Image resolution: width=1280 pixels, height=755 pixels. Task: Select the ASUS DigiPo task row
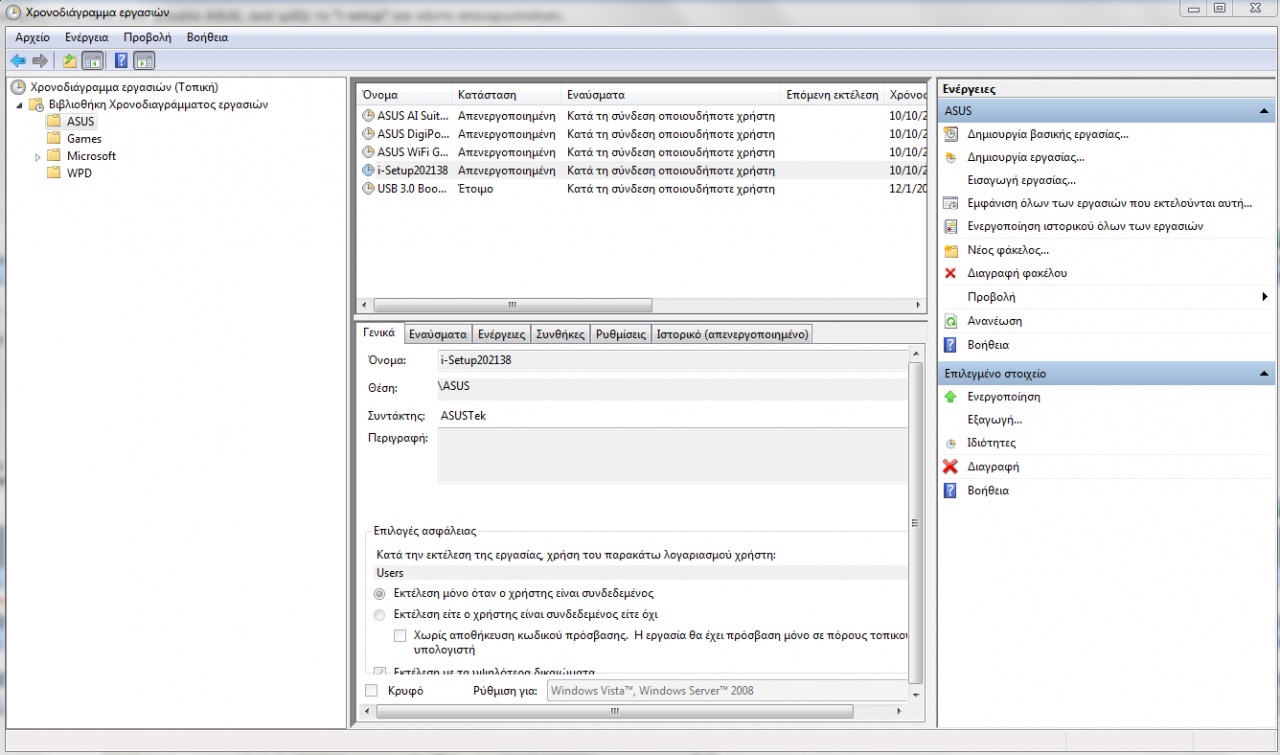click(x=641, y=134)
